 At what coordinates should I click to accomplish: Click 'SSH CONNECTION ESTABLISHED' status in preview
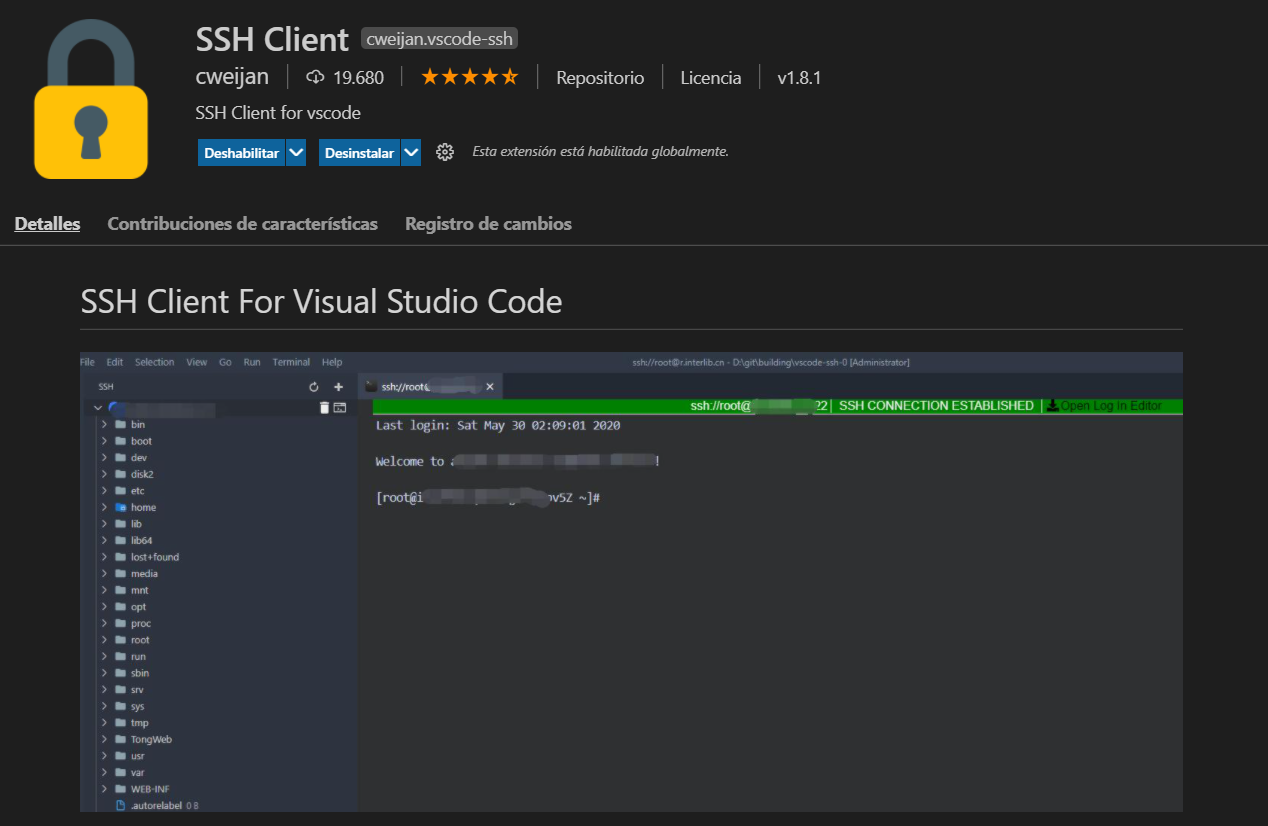936,406
